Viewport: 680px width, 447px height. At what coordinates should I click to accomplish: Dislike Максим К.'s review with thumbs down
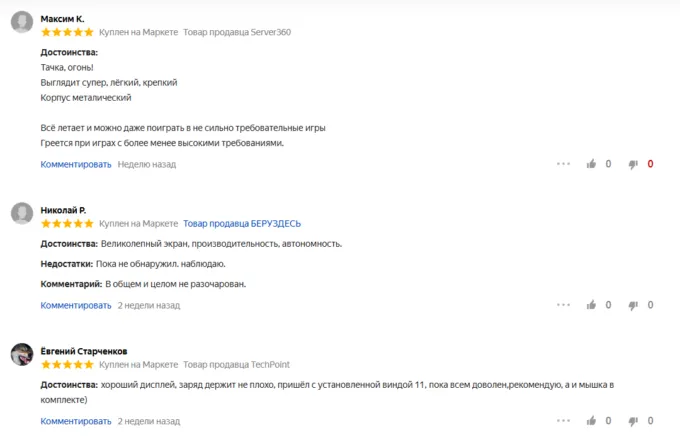[633, 164]
